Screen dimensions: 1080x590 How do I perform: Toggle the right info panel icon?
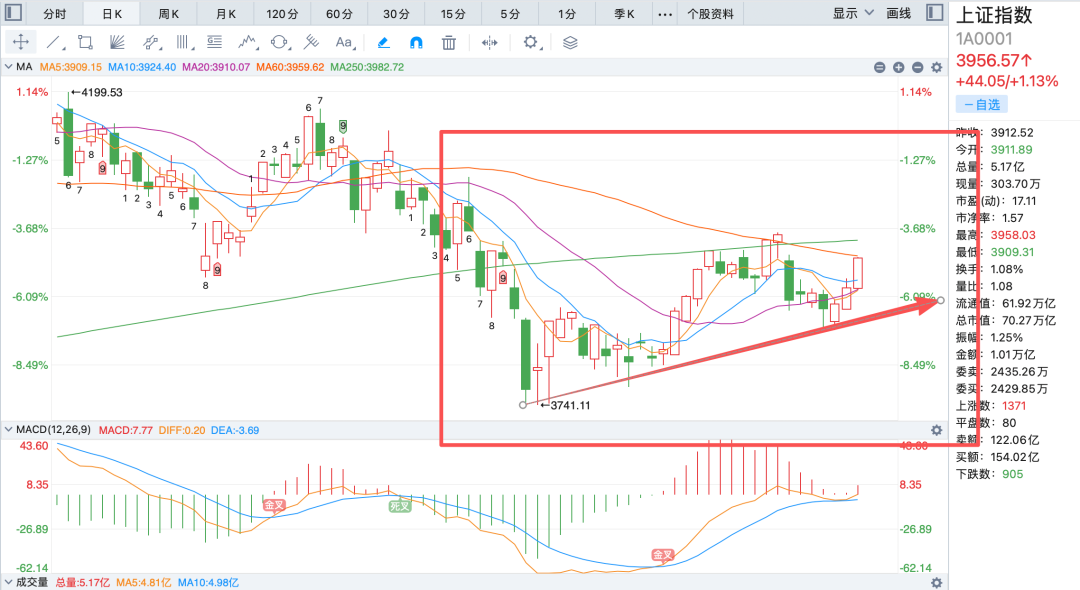click(x=935, y=12)
